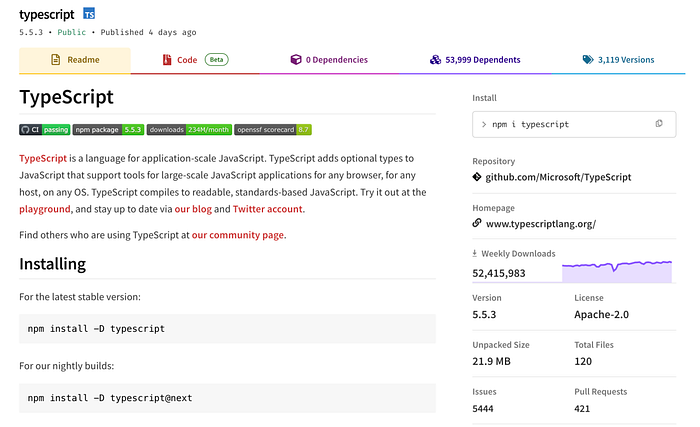
Task: Open the 0 Dependencies tab
Action: 329,60
